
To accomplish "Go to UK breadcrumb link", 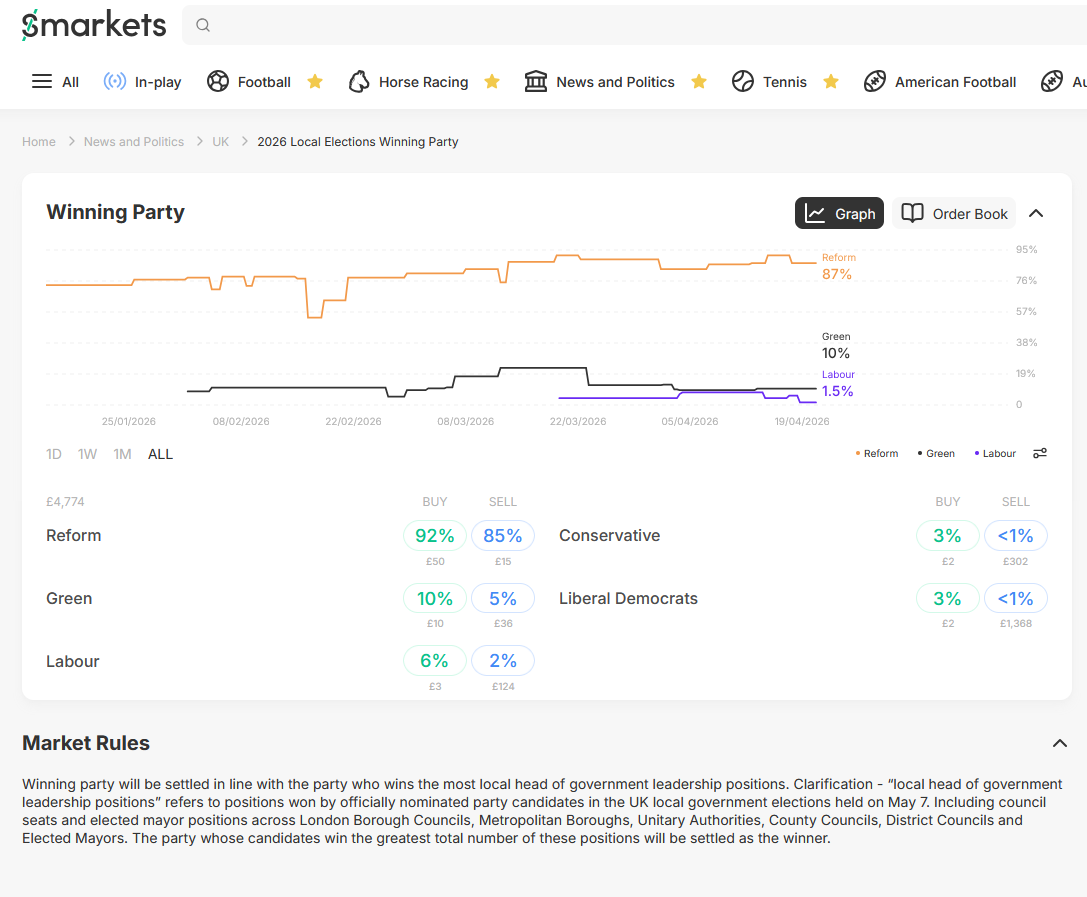I will [220, 142].
